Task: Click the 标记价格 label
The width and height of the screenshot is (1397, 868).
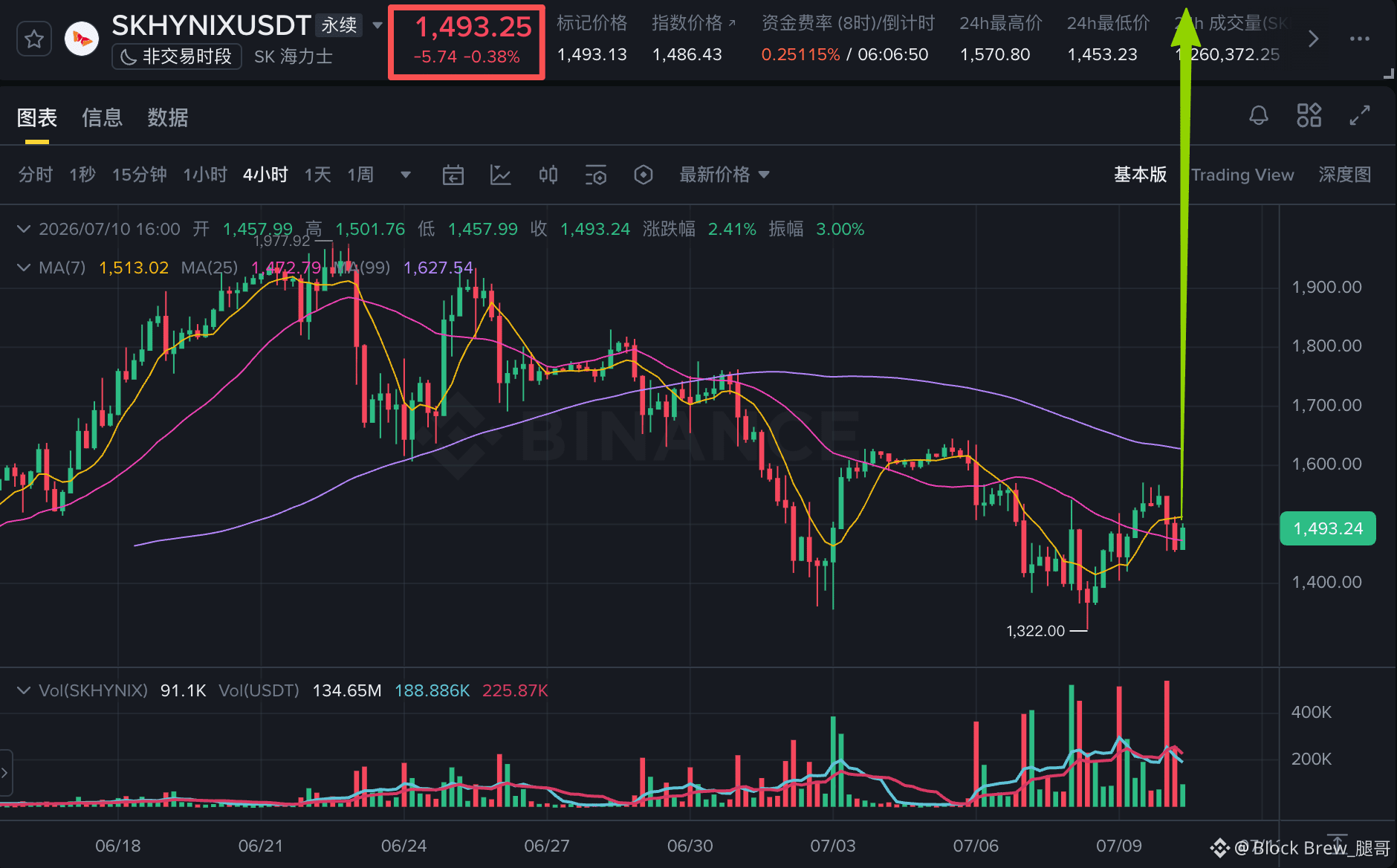Action: coord(592,23)
